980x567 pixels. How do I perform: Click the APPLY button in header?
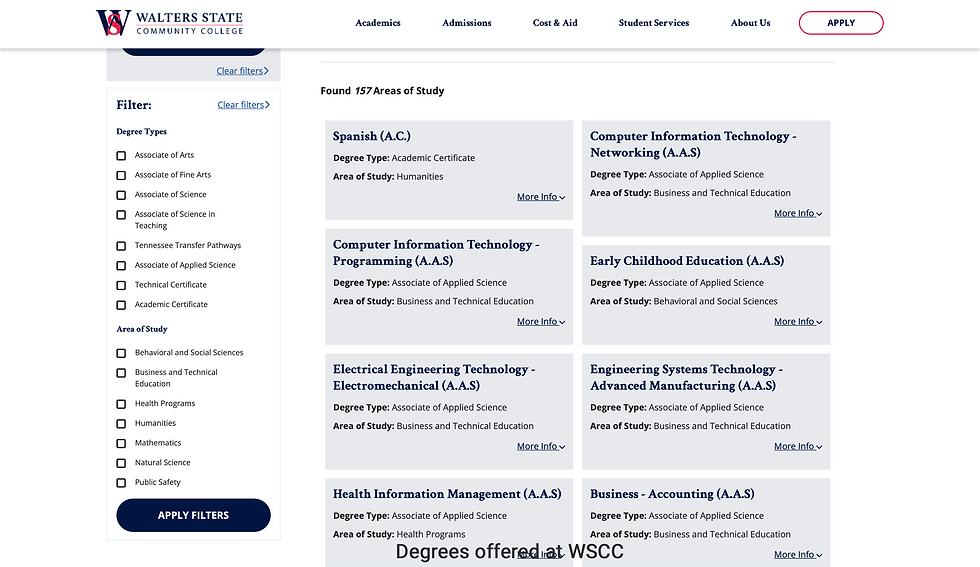click(x=841, y=23)
